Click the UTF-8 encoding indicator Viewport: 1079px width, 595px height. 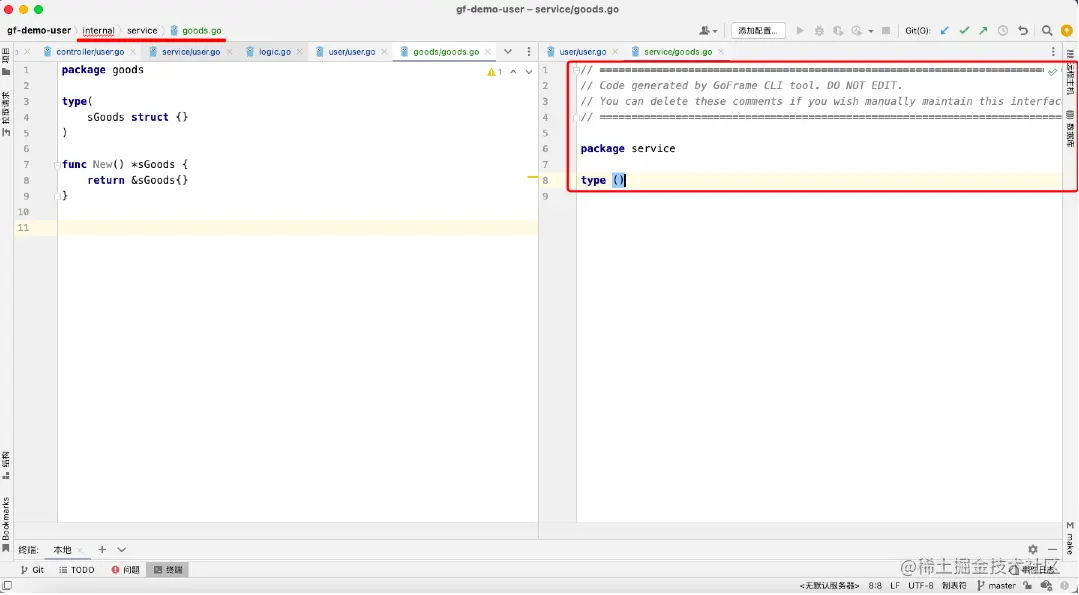(x=921, y=585)
